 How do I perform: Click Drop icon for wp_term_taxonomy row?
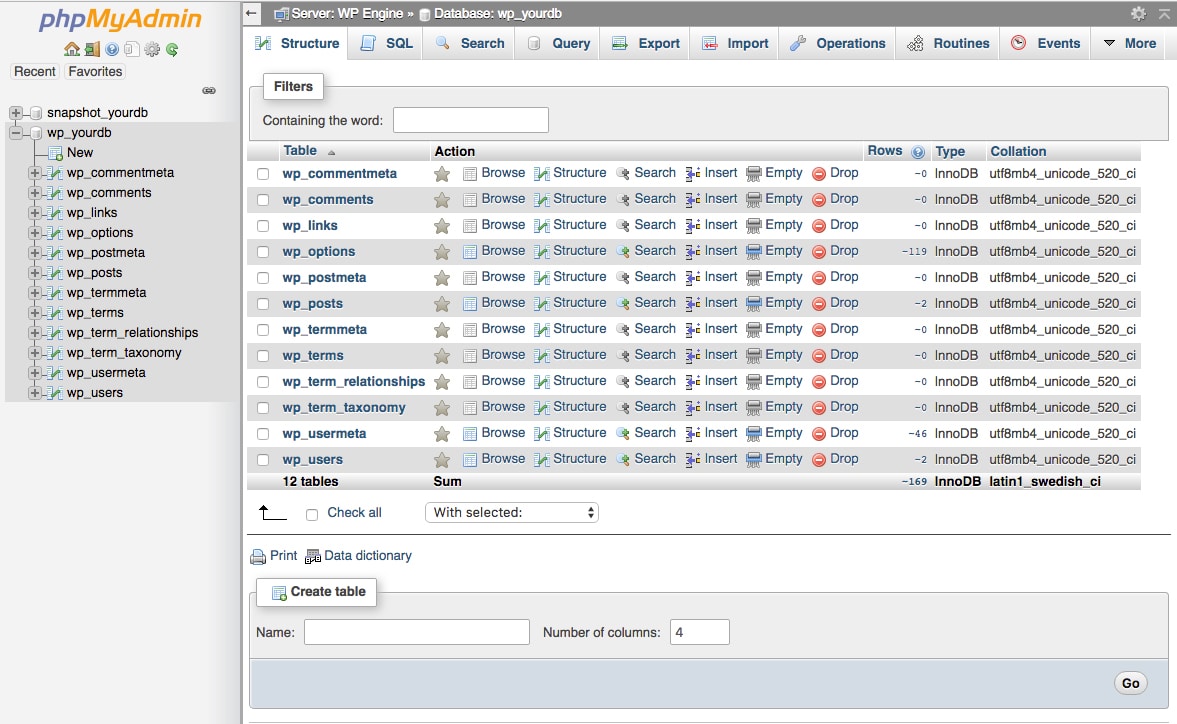[x=819, y=407]
